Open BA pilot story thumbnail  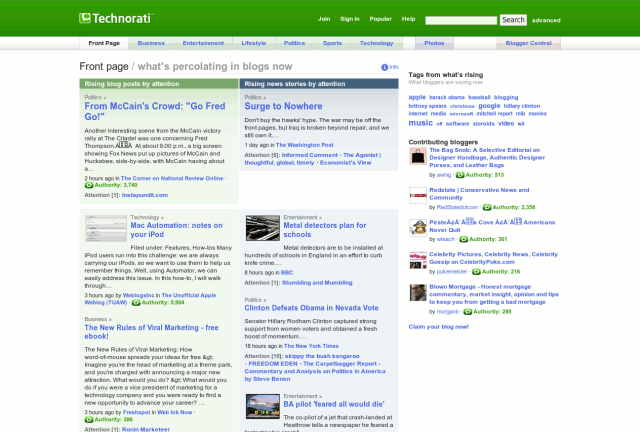(262, 406)
